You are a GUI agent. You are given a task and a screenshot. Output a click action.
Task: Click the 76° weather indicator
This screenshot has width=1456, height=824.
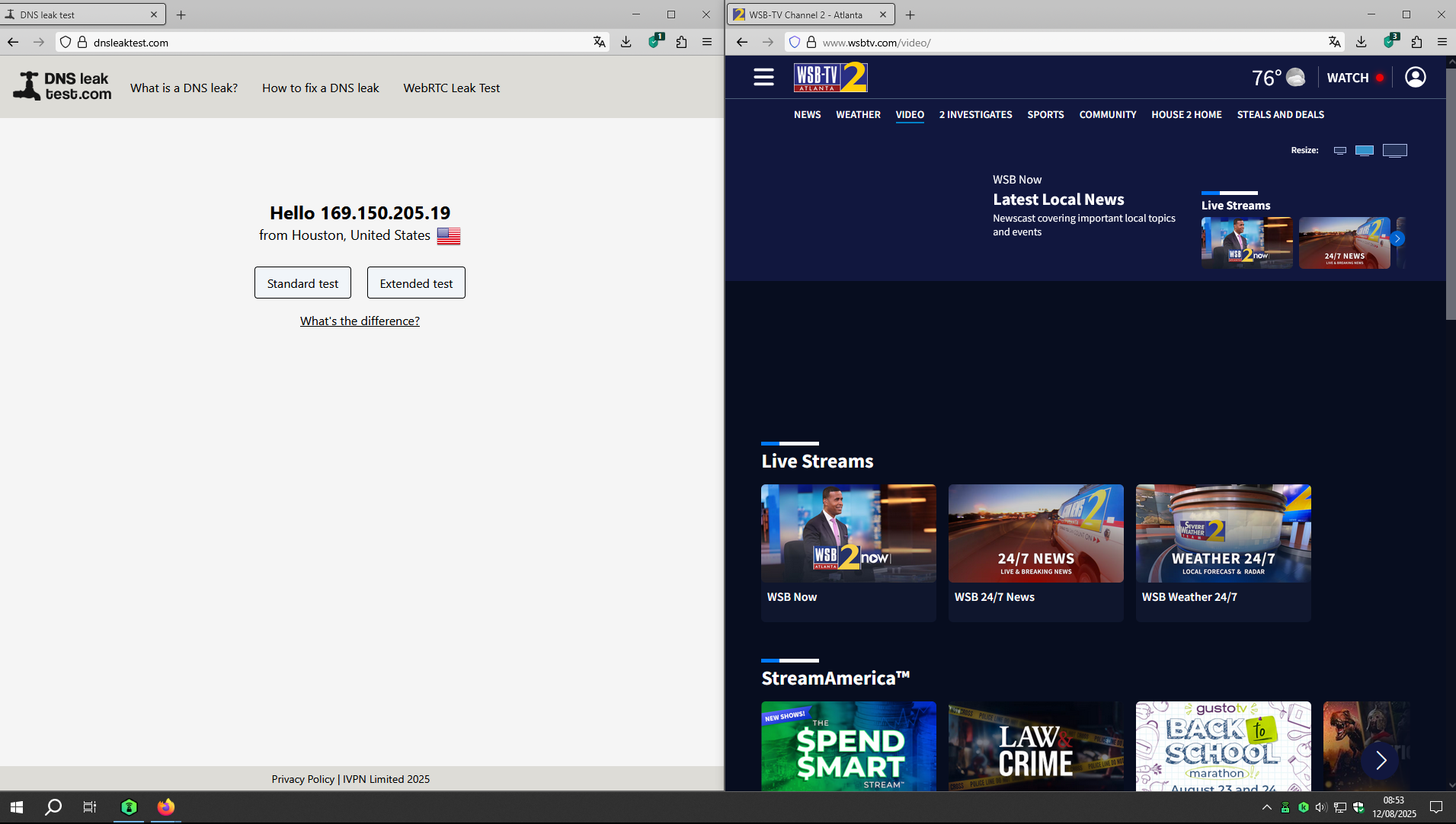click(x=1278, y=78)
